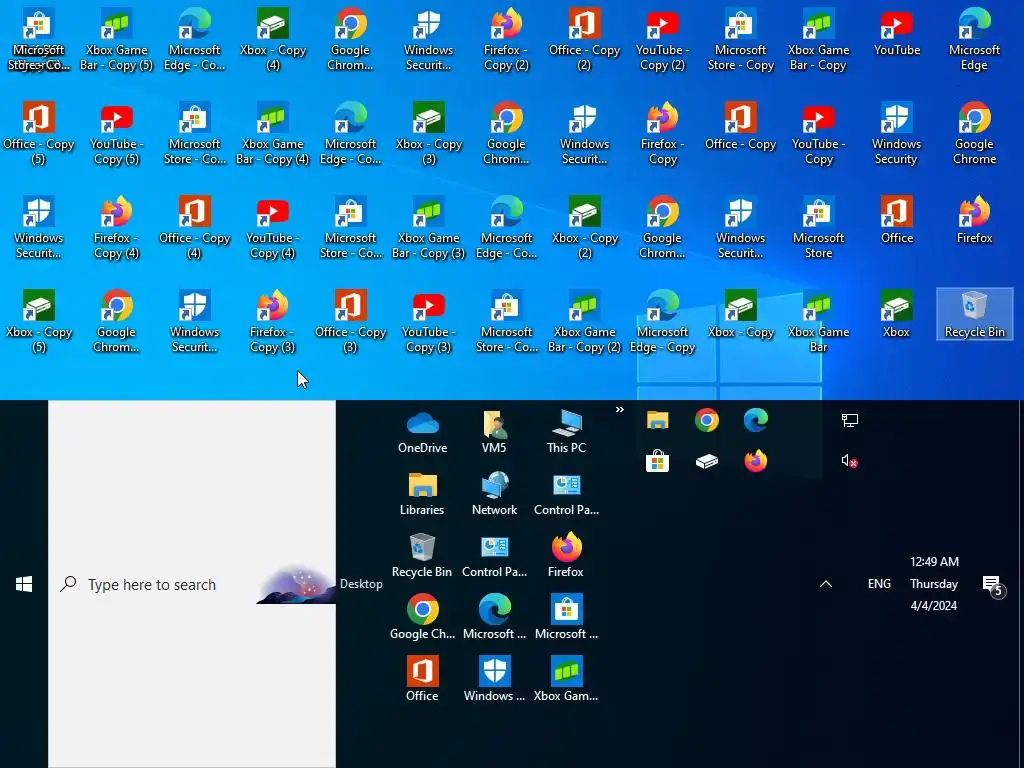Image resolution: width=1024 pixels, height=768 pixels.
Task: Select the Xbox - Copy (2) desktop icon
Action: pos(584,229)
